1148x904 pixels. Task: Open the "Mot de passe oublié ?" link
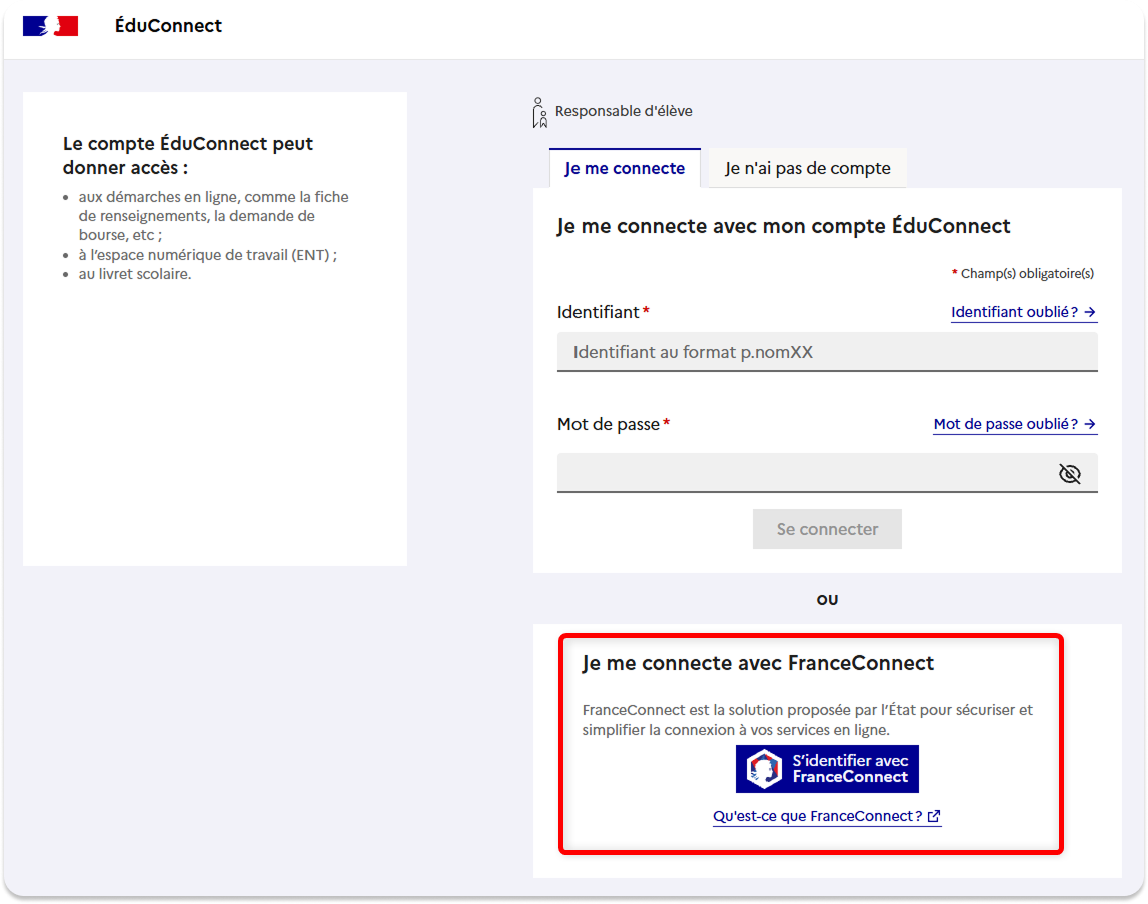click(x=1015, y=425)
